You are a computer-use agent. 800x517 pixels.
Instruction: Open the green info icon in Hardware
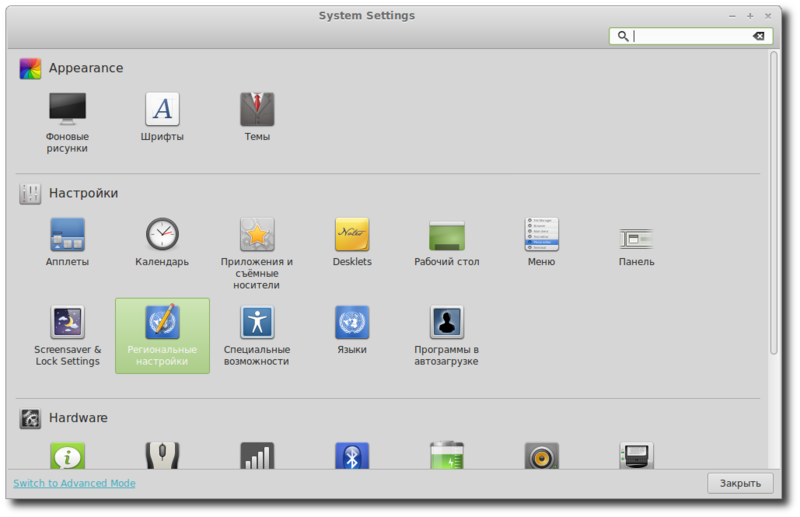point(67,456)
